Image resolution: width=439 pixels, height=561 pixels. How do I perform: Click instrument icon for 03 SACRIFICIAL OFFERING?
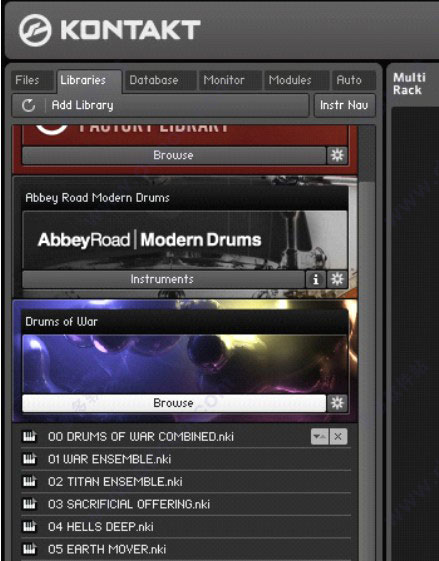(x=29, y=504)
